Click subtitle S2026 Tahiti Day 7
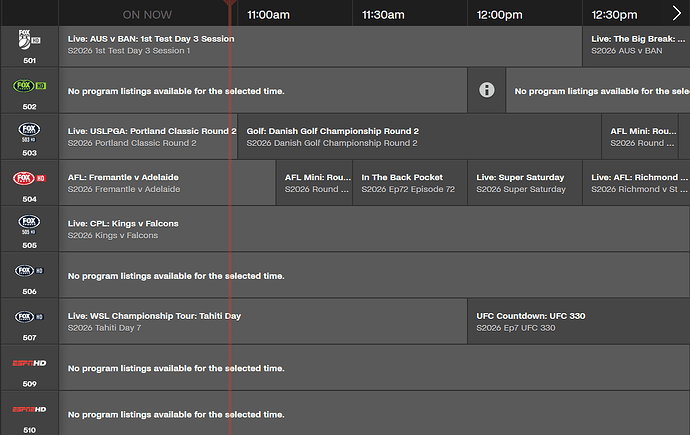The height and width of the screenshot is (435, 690). (104, 328)
